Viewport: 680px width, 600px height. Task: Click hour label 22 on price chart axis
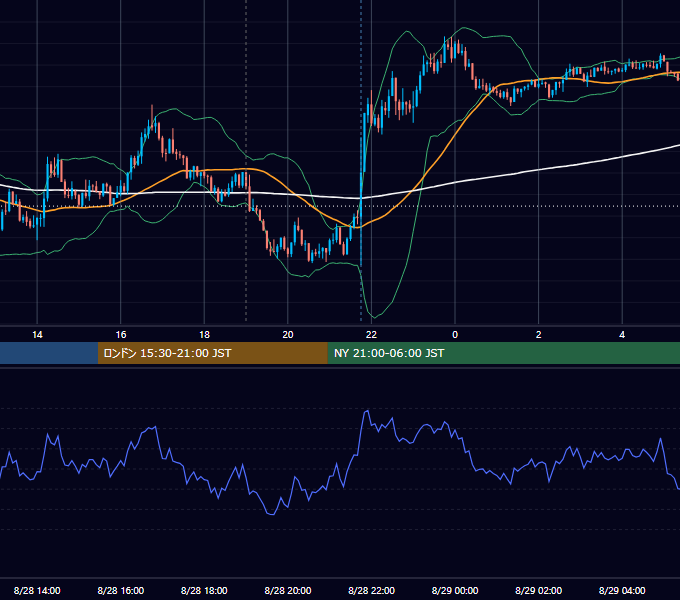371,334
